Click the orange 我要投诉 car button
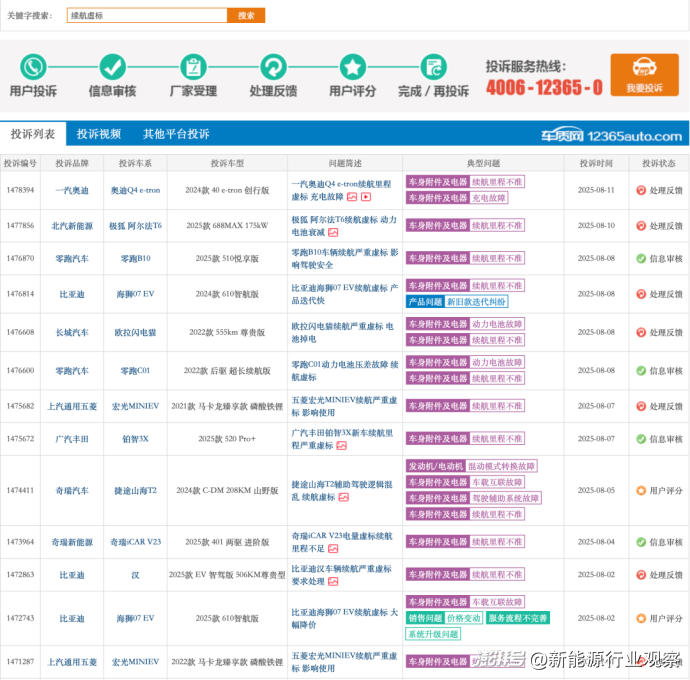Image resolution: width=690 pixels, height=680 pixels. click(644, 75)
